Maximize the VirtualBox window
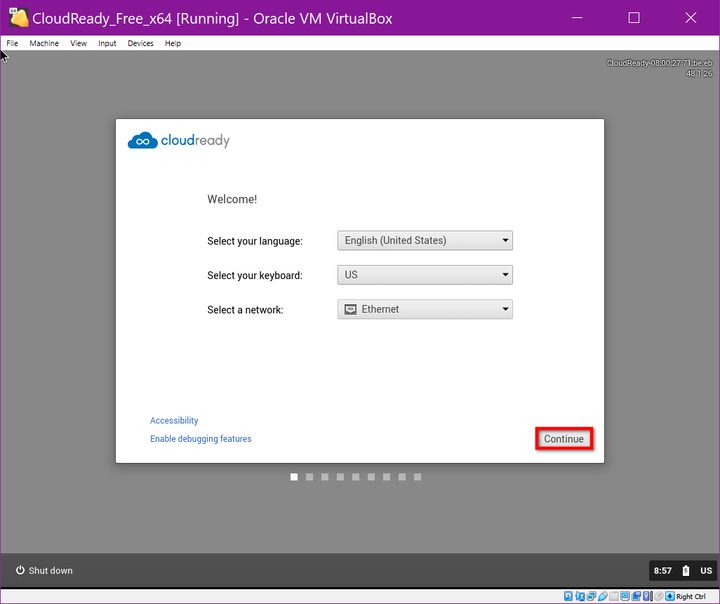720x604 pixels. (634, 18)
